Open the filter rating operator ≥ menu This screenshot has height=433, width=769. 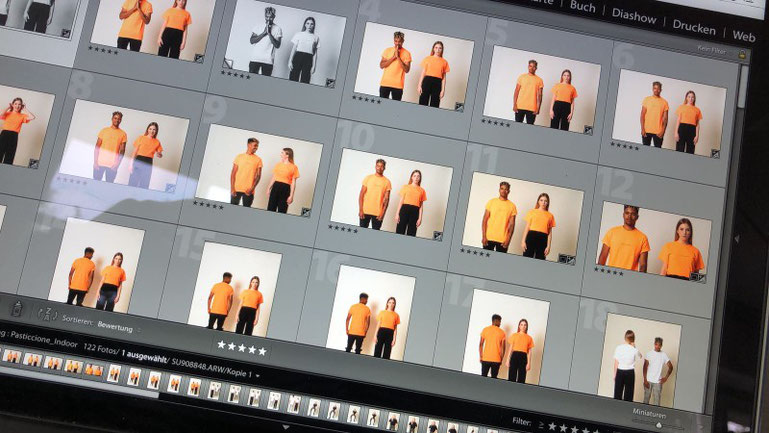[541, 425]
